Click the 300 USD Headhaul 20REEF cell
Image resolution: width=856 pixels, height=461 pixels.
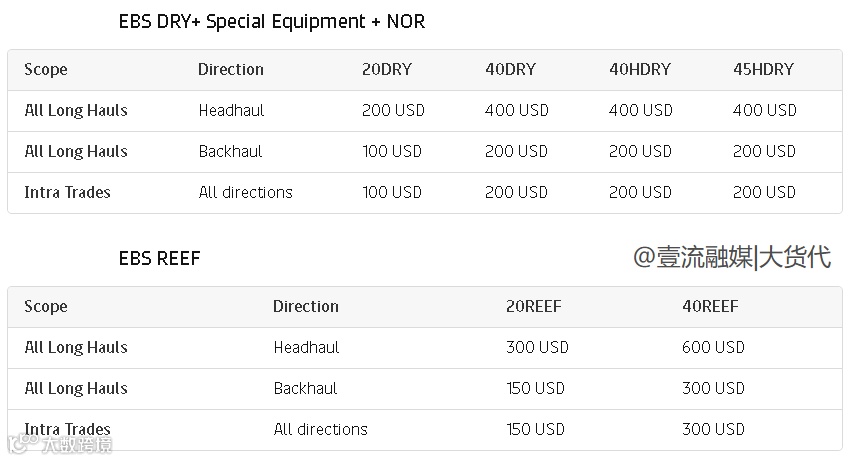click(x=537, y=348)
